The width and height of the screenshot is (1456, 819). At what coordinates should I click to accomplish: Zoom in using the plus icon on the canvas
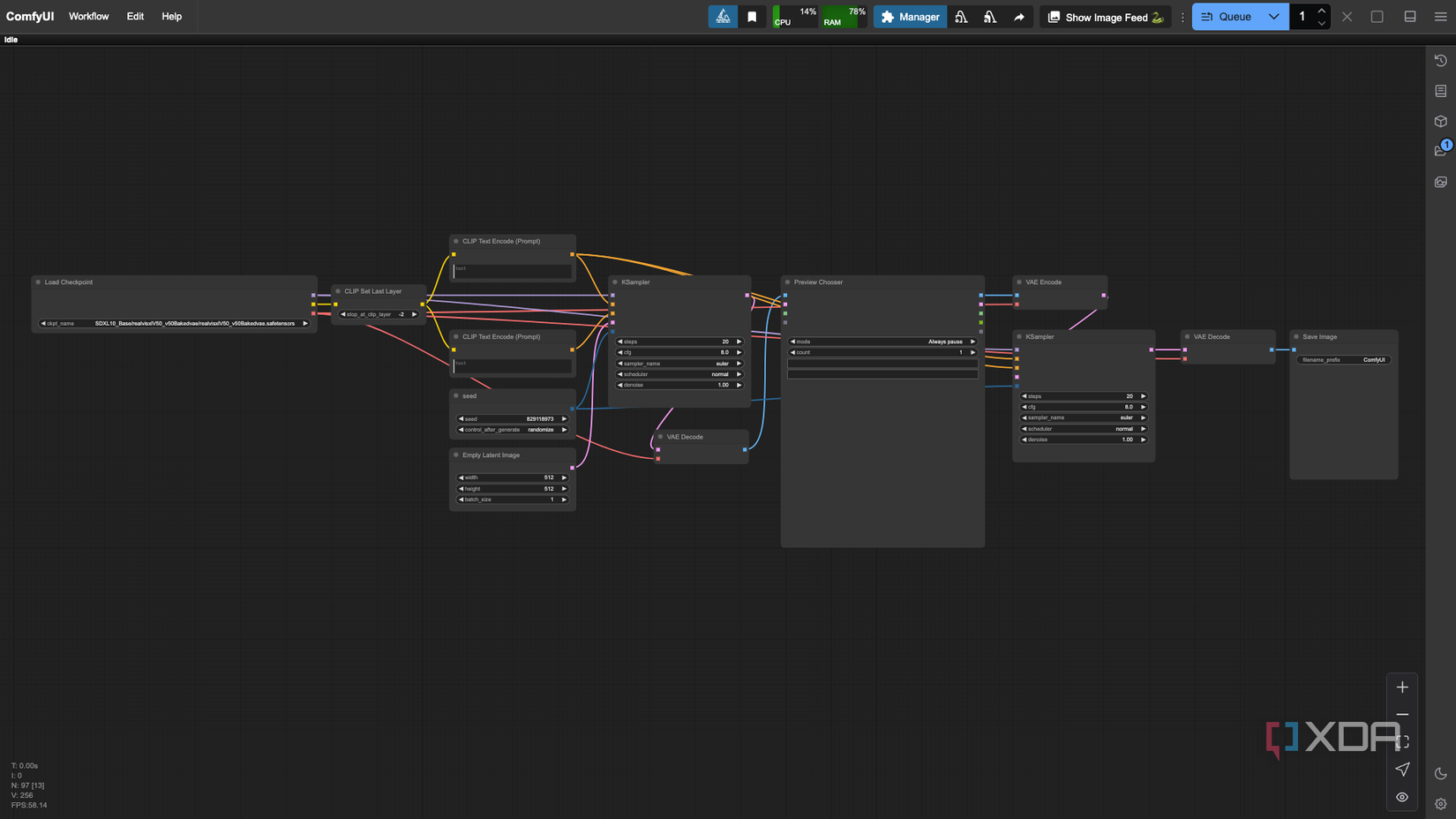[1402, 687]
